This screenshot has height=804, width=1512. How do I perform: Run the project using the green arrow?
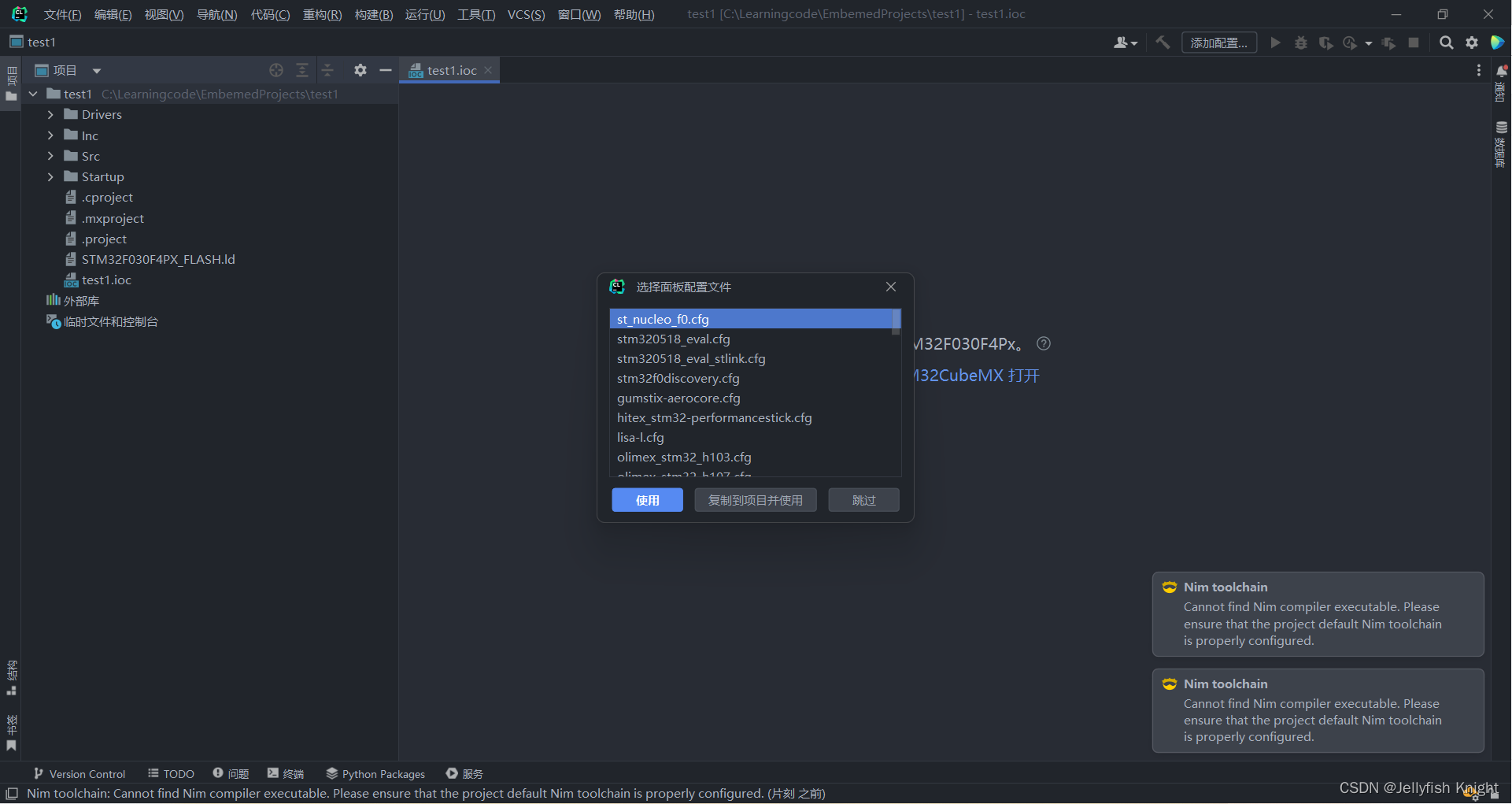[x=1275, y=43]
